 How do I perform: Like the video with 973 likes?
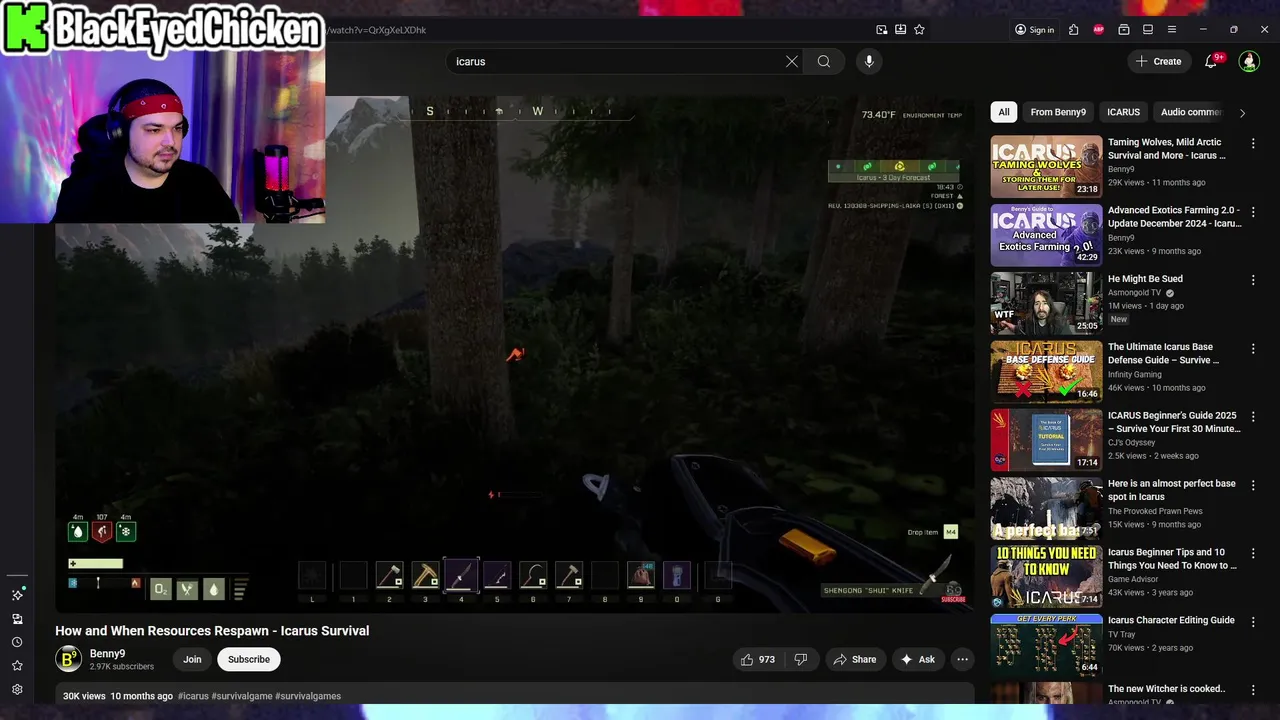coord(757,659)
